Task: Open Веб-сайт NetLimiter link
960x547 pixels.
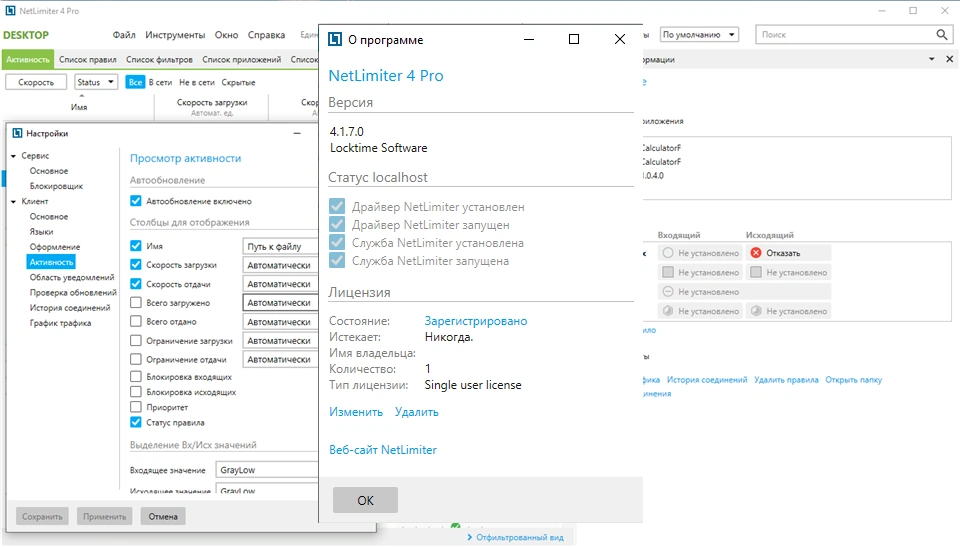Action: pos(383,450)
